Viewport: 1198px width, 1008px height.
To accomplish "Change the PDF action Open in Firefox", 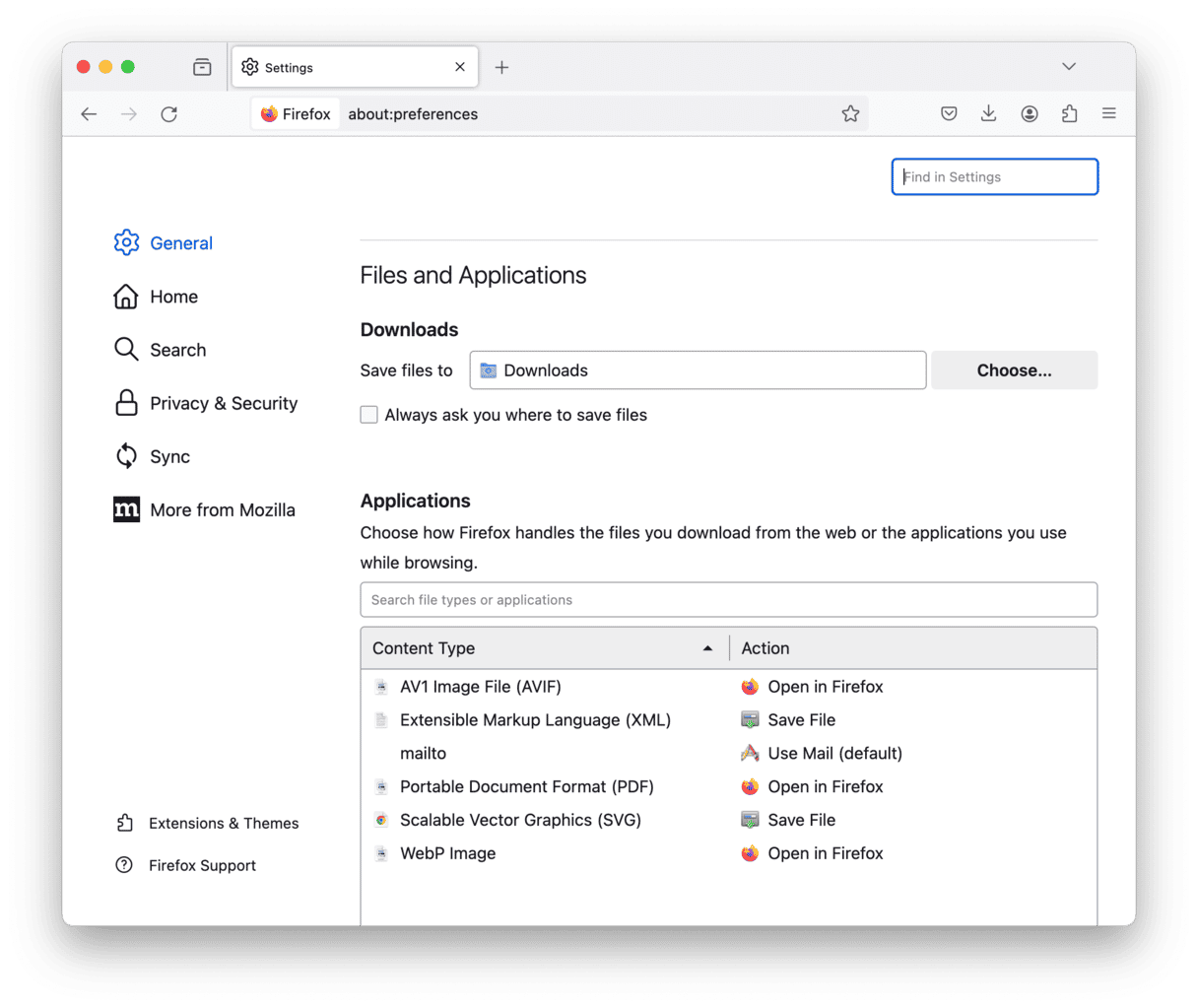I will pyautogui.click(x=812, y=787).
